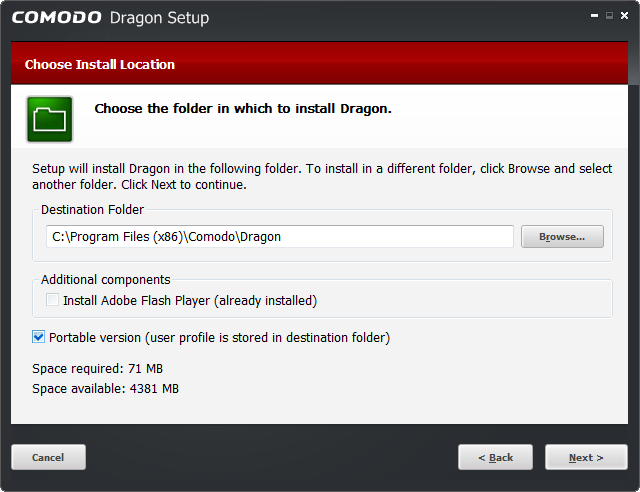The image size is (640, 492).
Task: Close the Comodo Dragon Setup window
Action: (x=624, y=16)
